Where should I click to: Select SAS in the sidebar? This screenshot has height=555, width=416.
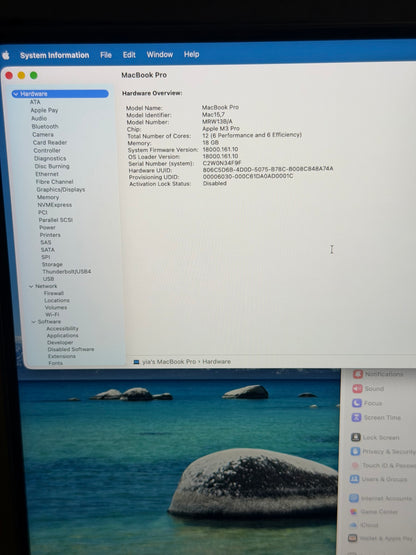(46, 242)
